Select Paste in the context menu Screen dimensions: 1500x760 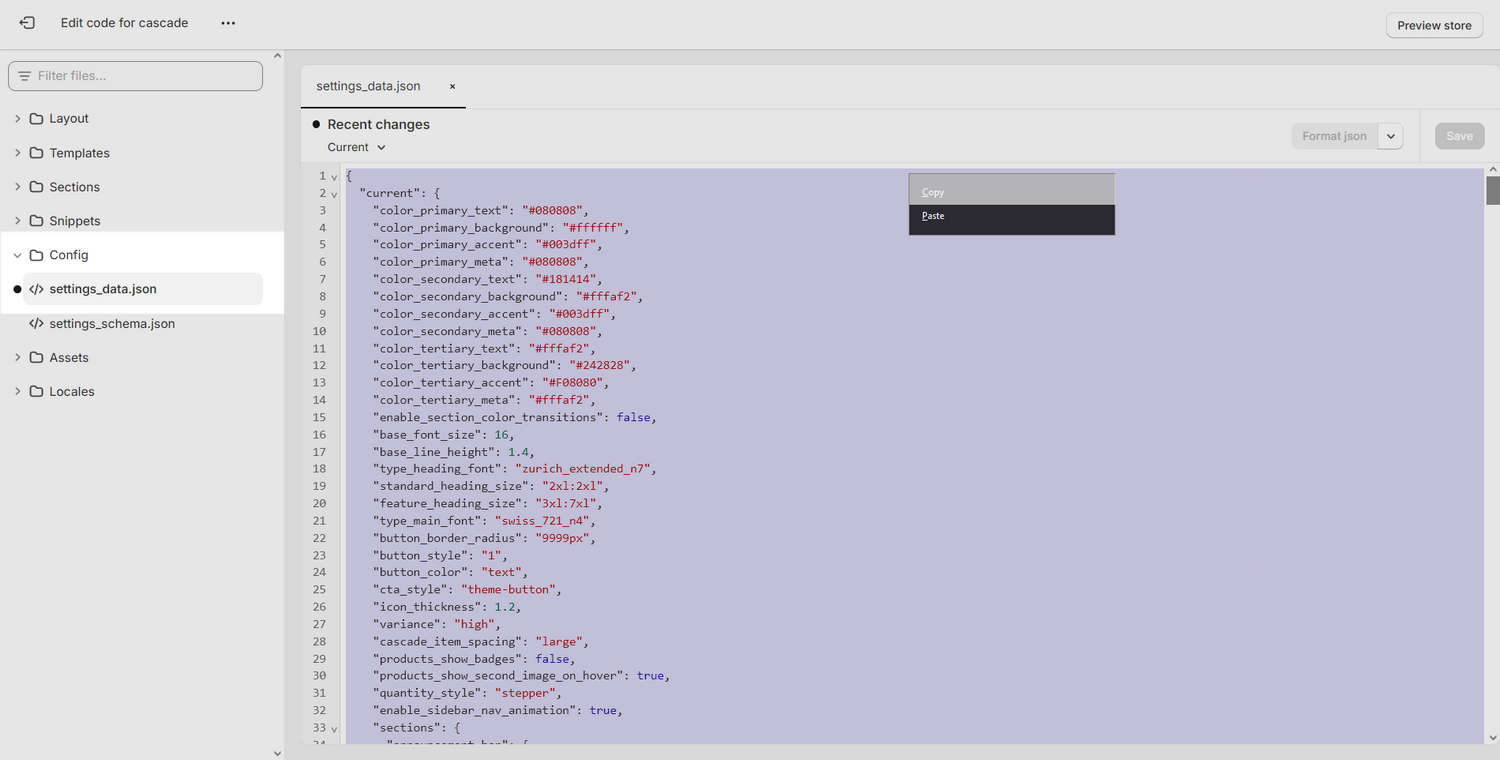1011,216
